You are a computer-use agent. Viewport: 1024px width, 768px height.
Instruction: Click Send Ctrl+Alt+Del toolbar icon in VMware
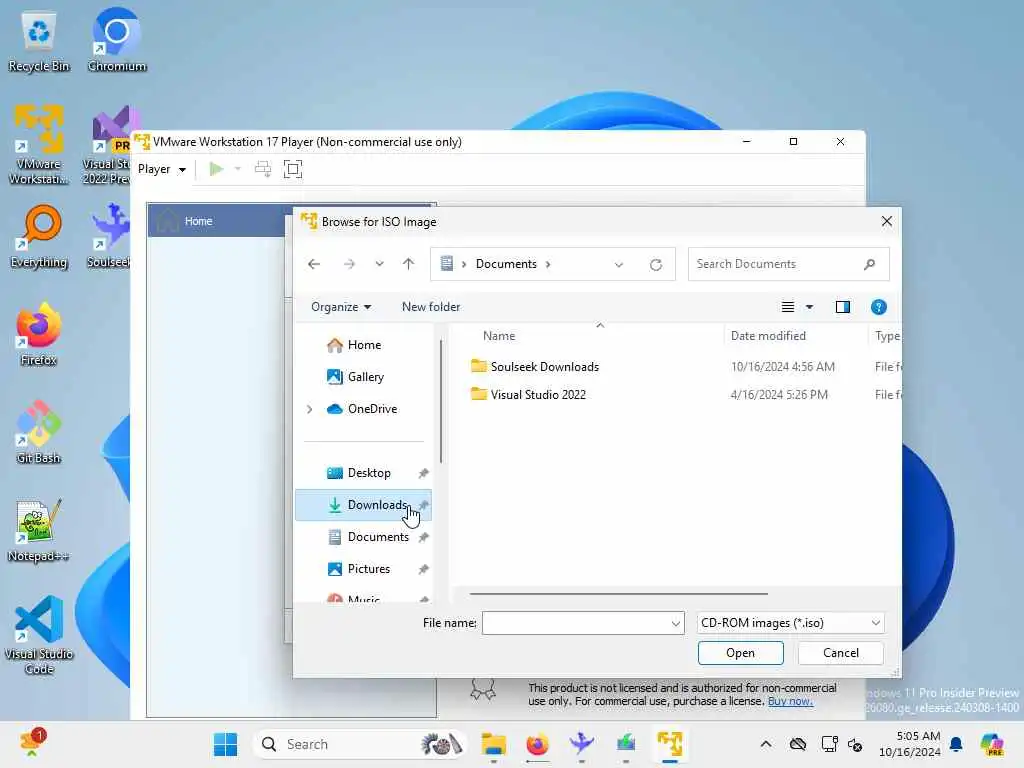pyautogui.click(x=263, y=169)
